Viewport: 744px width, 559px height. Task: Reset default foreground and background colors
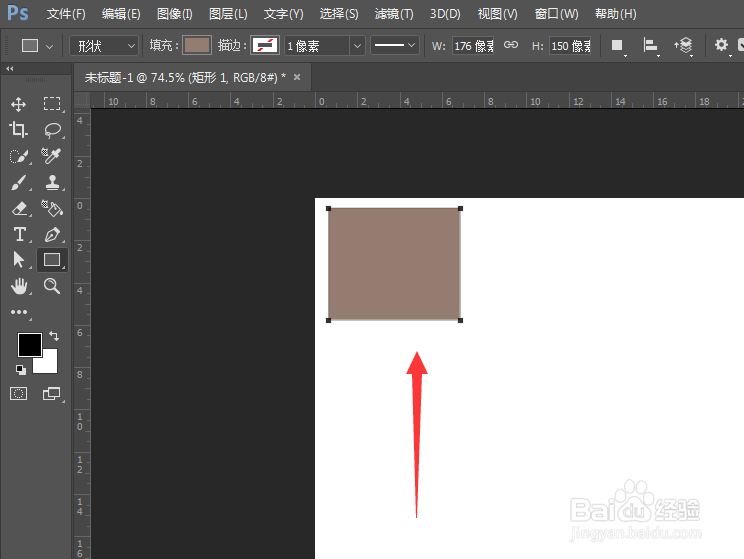point(21,370)
